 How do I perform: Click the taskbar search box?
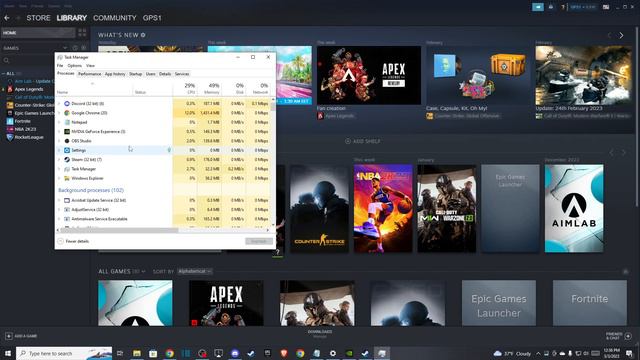[x=64, y=353]
